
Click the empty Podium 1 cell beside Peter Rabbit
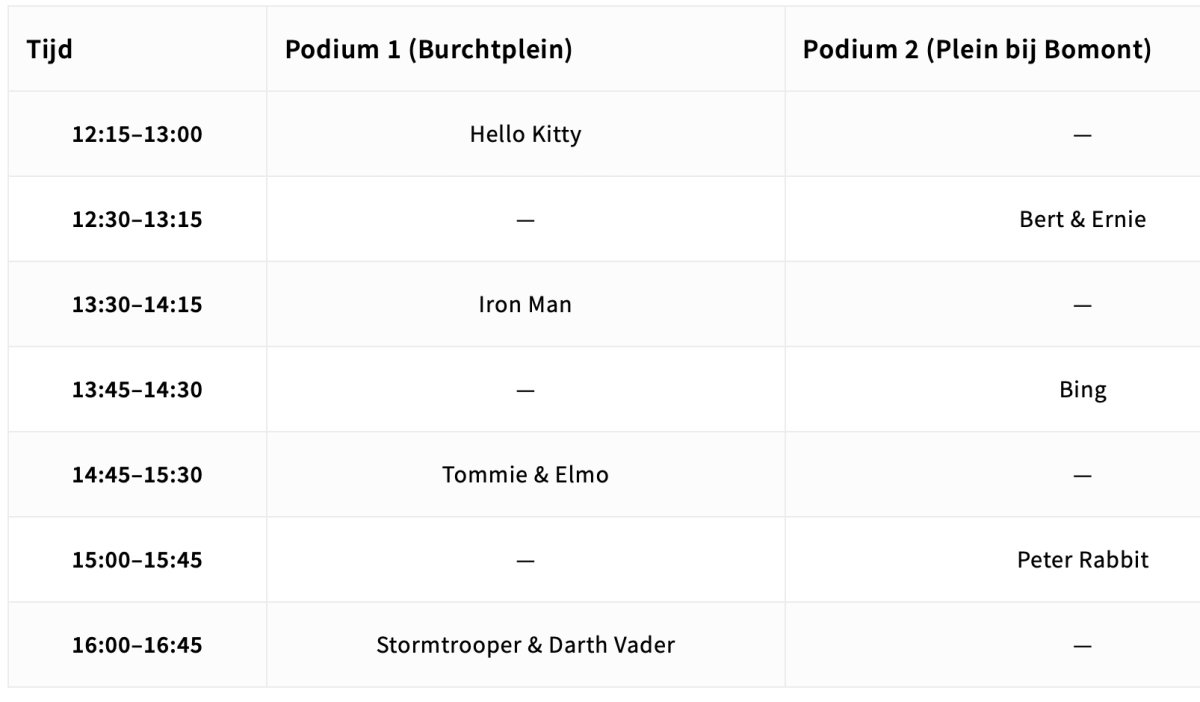click(x=525, y=559)
